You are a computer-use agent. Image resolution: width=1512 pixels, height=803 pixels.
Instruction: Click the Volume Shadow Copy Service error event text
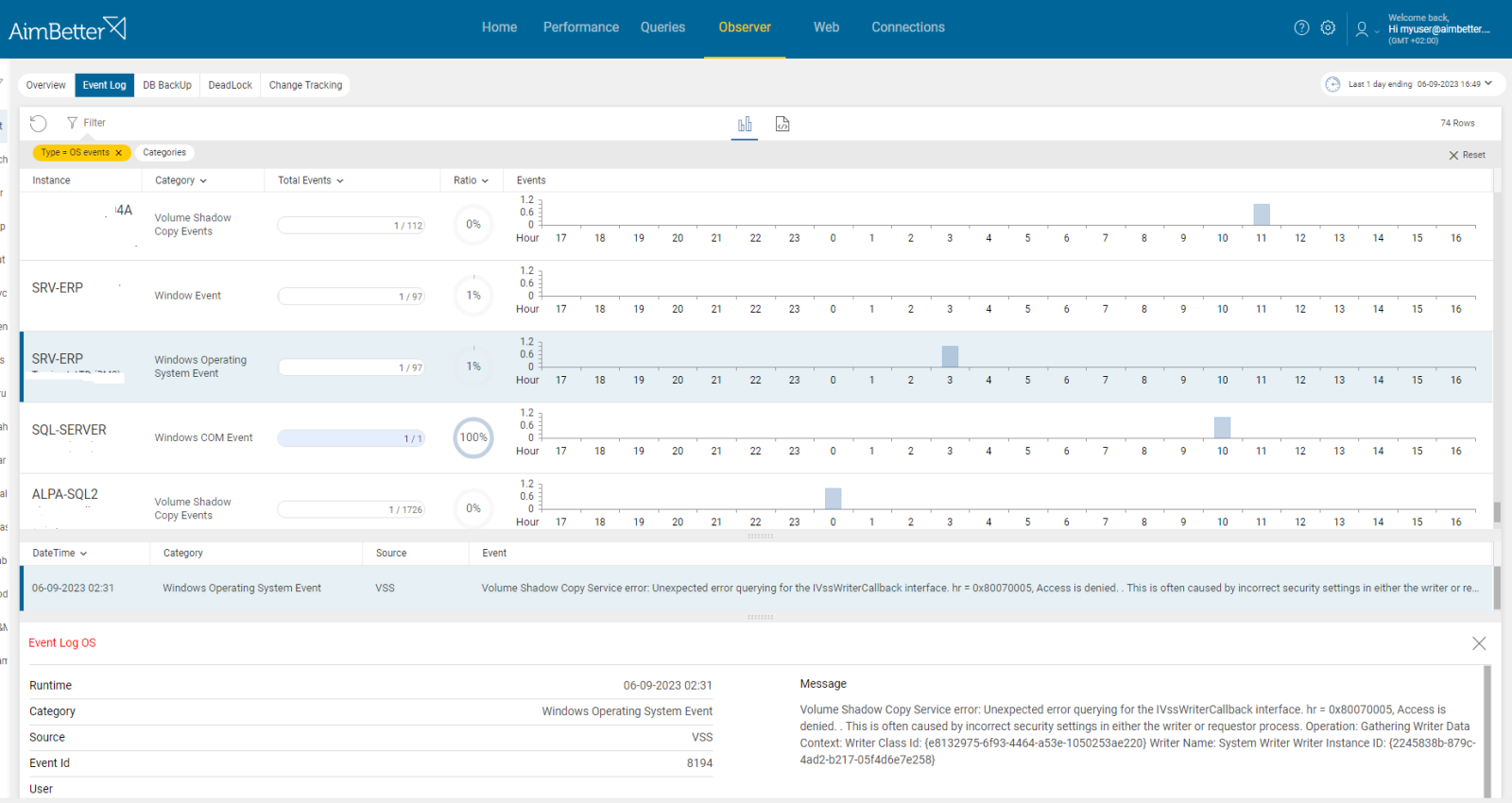pyautogui.click(x=980, y=588)
